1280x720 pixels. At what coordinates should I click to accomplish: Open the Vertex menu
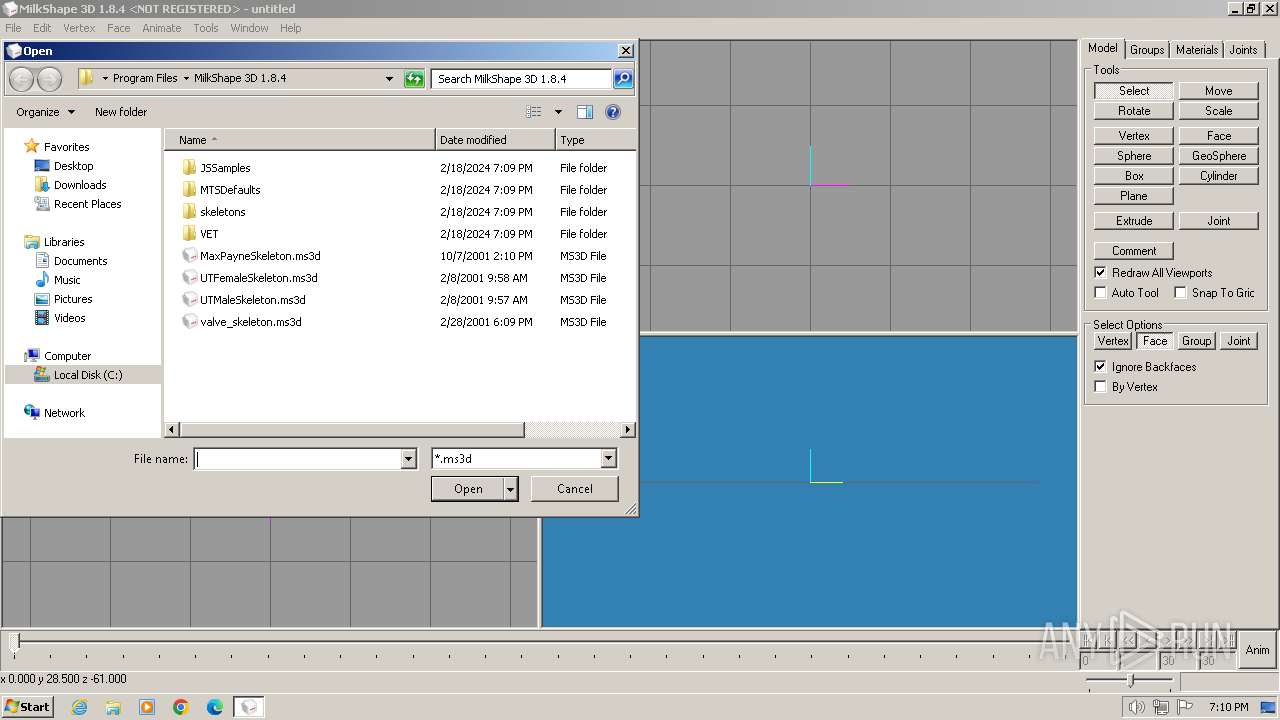[x=79, y=28]
